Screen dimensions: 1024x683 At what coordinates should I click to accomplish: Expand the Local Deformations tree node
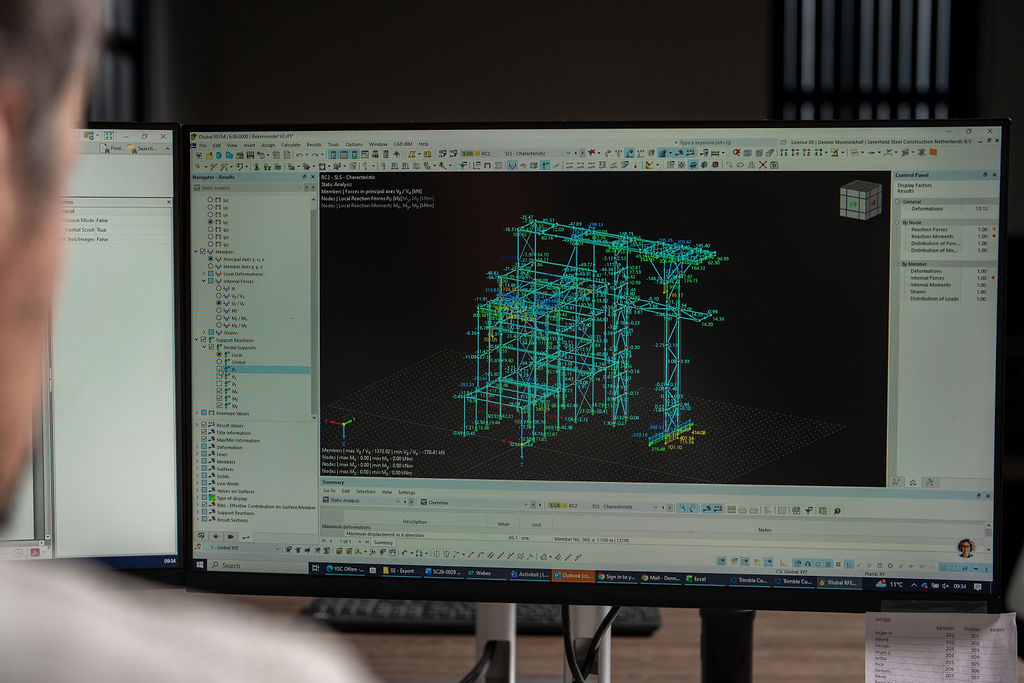(203, 274)
